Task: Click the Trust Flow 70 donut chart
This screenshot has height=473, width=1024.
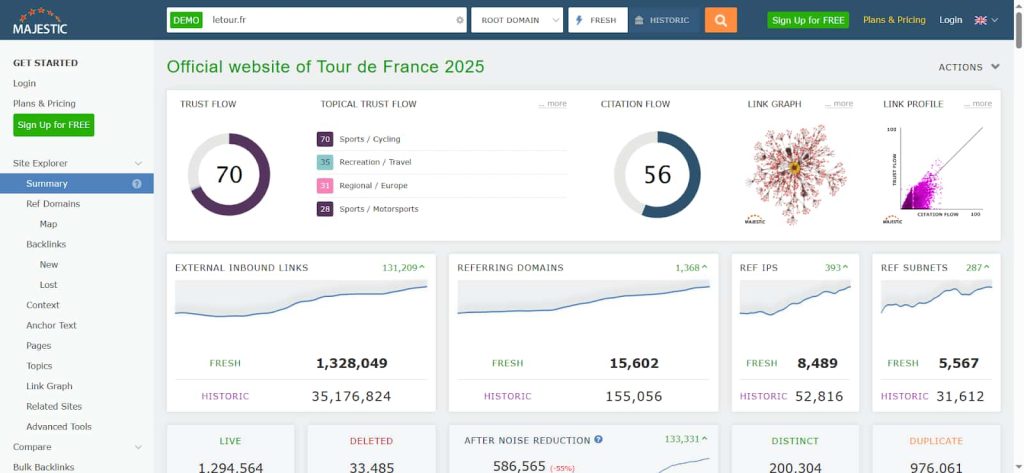Action: (229, 174)
